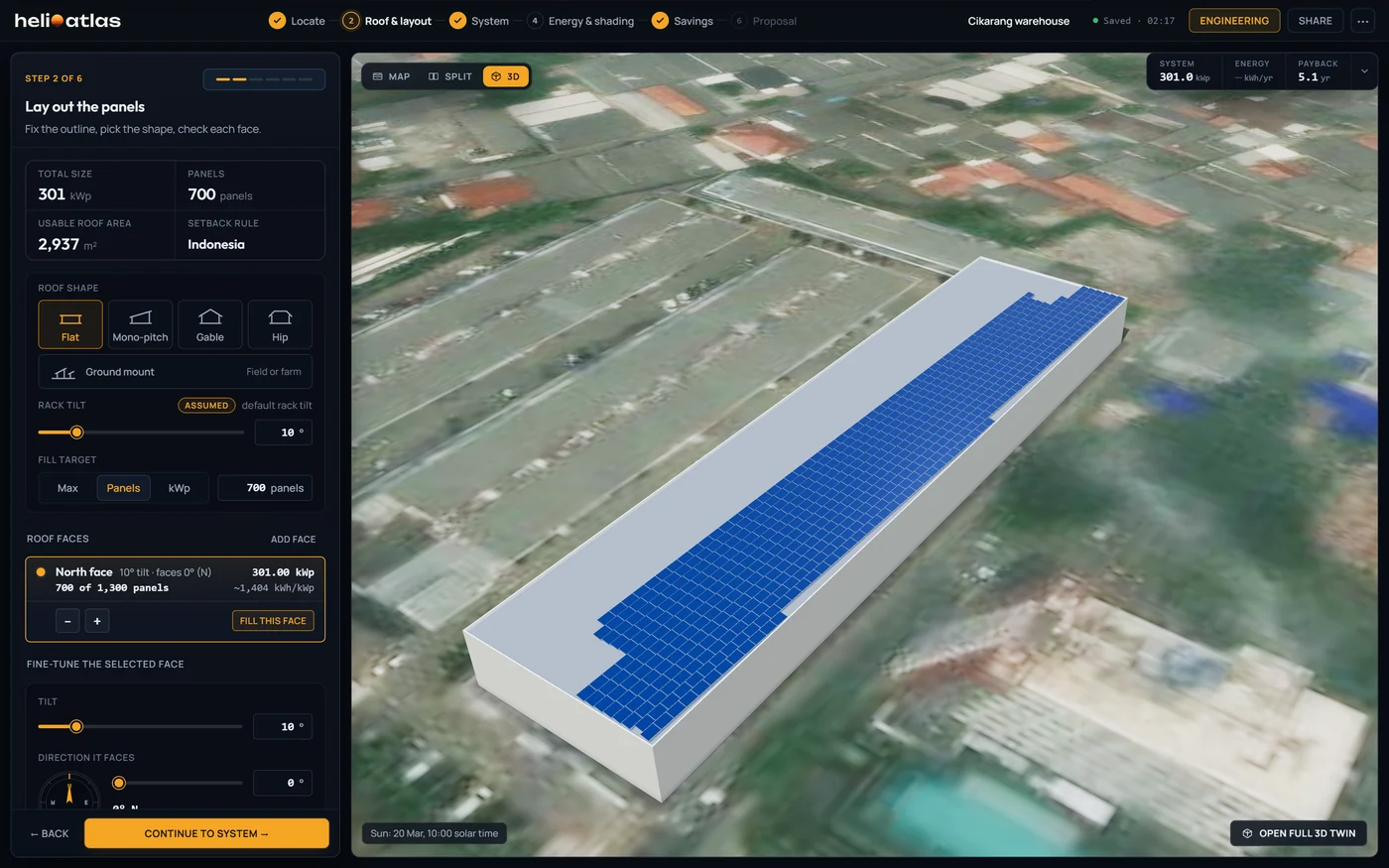Click the Saved status indicator
Image resolution: width=1389 pixels, height=868 pixels.
[1133, 21]
